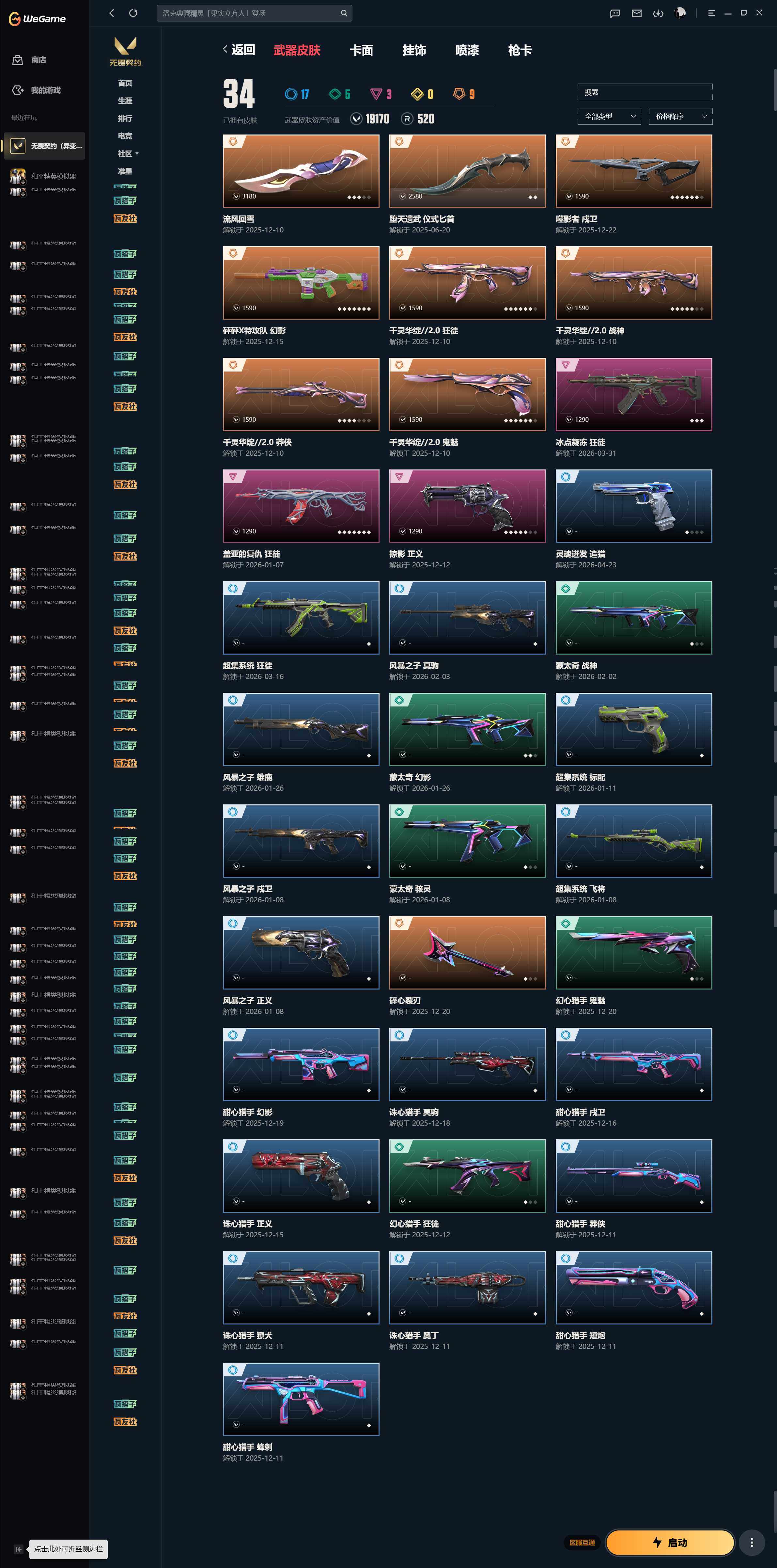Screen dimensions: 777x1568
Task: Open the download manager icon
Action: (658, 13)
